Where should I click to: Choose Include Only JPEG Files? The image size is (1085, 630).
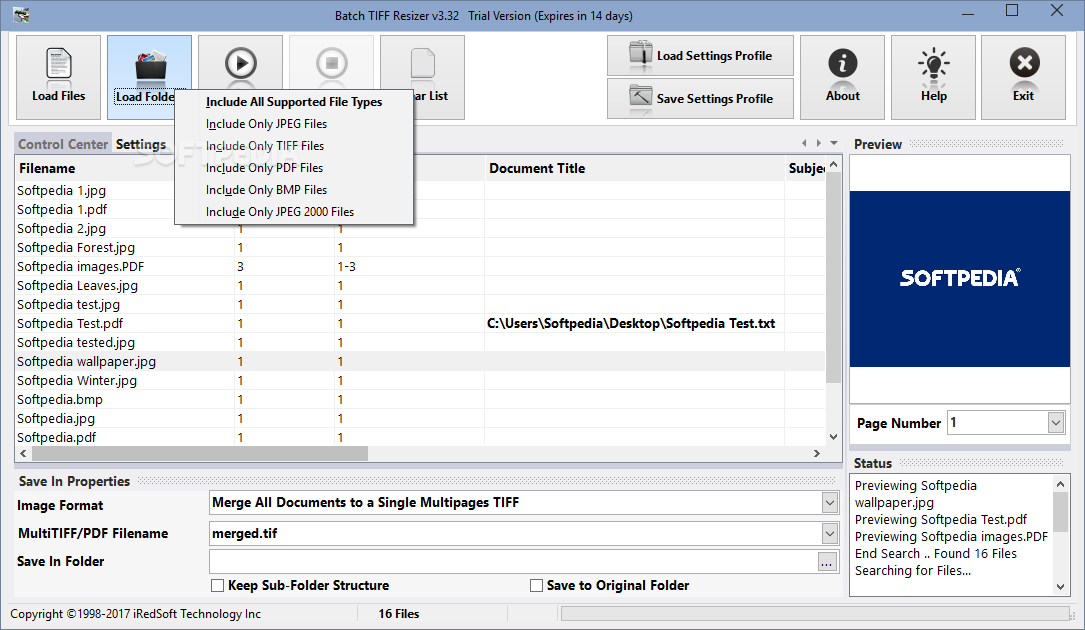pyautogui.click(x=294, y=124)
